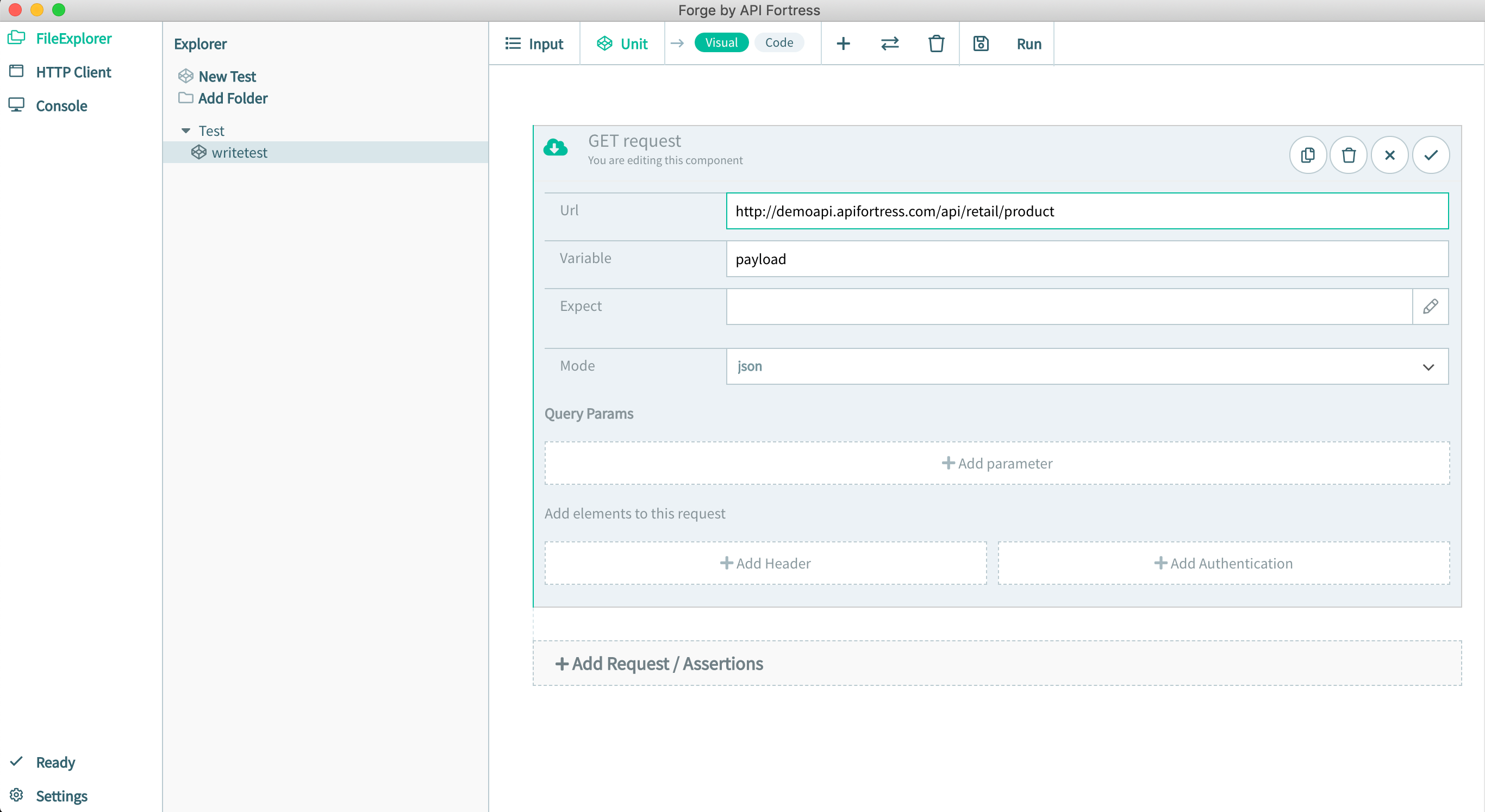
Task: Open the Input tab
Action: 534,42
